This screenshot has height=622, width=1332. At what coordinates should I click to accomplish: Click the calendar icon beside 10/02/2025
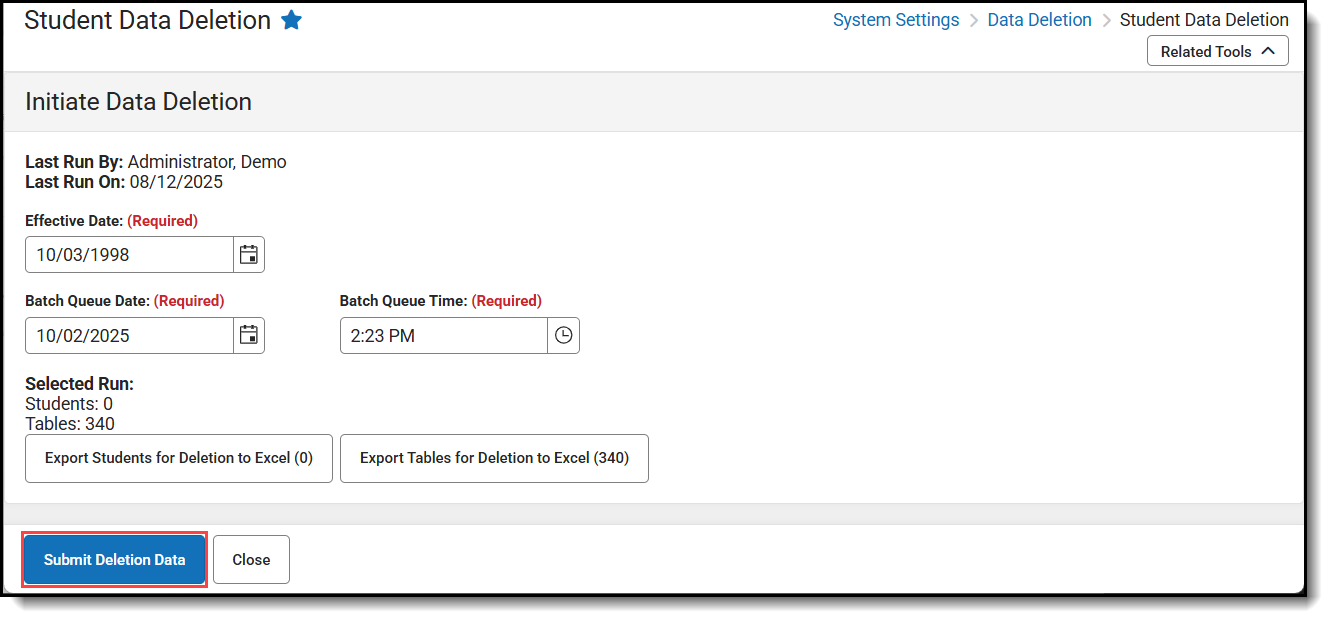[248, 335]
